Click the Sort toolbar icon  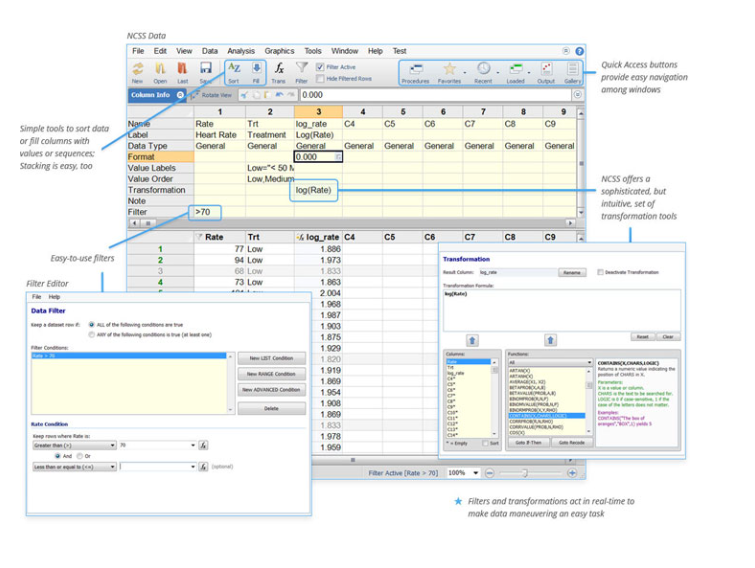233,71
